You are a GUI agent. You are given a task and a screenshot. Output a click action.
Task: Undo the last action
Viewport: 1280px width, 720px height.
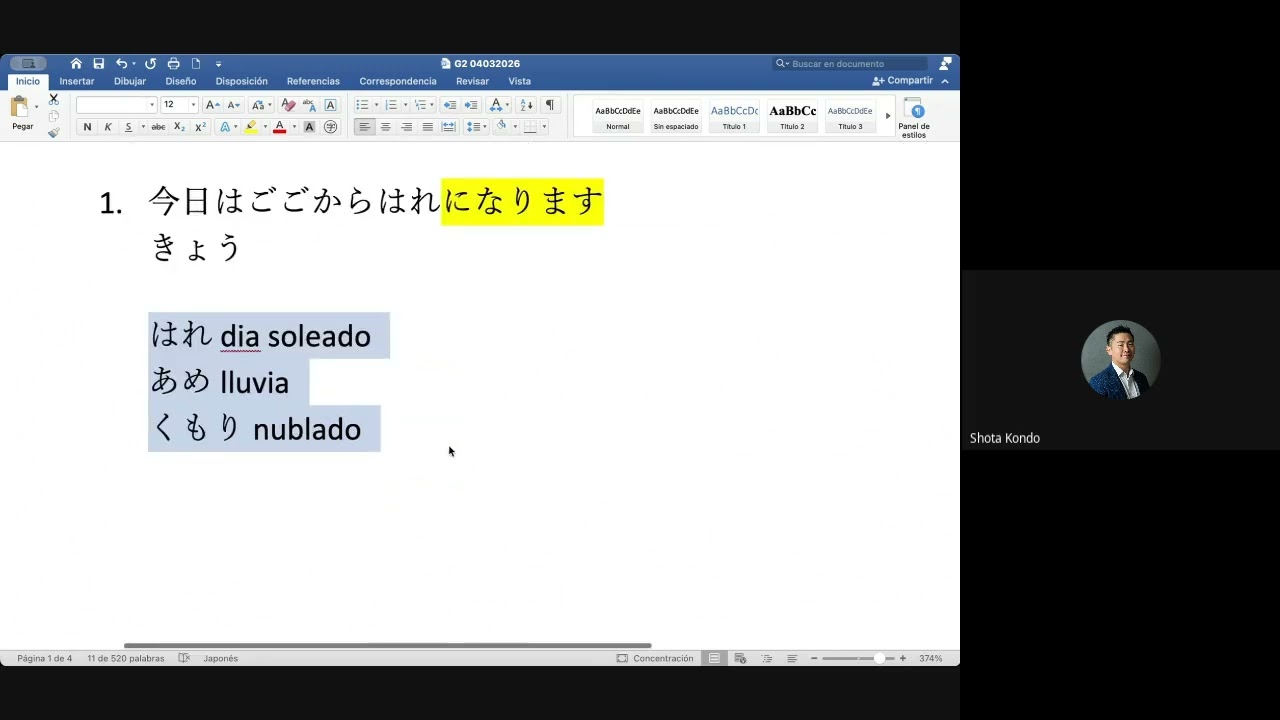tap(122, 64)
